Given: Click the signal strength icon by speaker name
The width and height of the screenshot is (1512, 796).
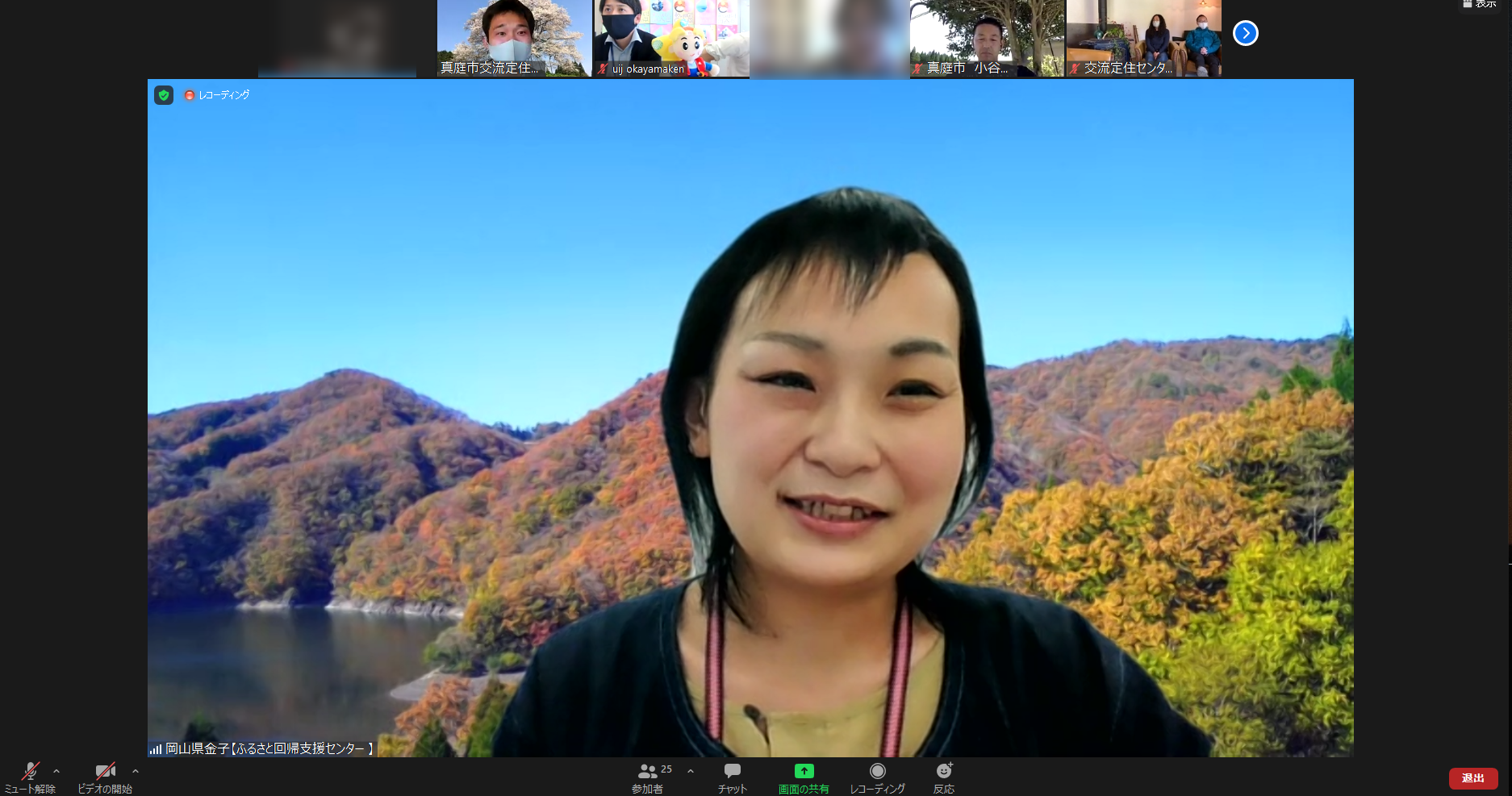Looking at the screenshot, I should (156, 749).
